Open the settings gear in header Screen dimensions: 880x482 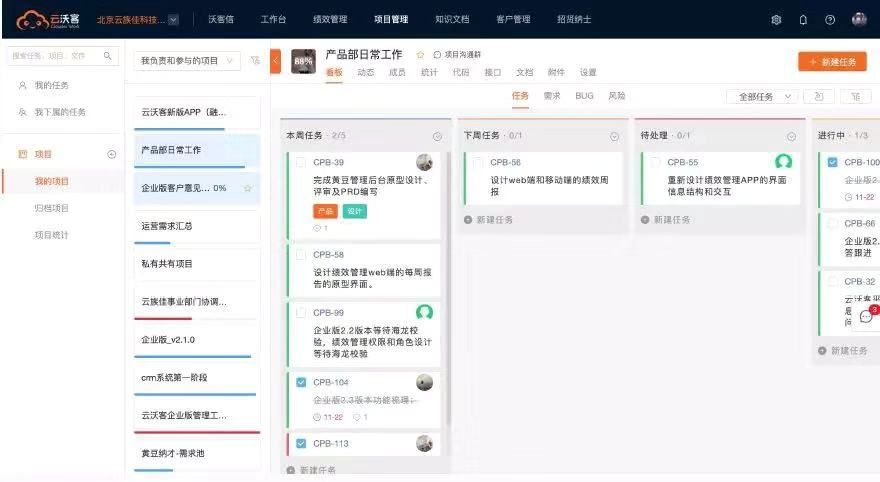click(776, 20)
